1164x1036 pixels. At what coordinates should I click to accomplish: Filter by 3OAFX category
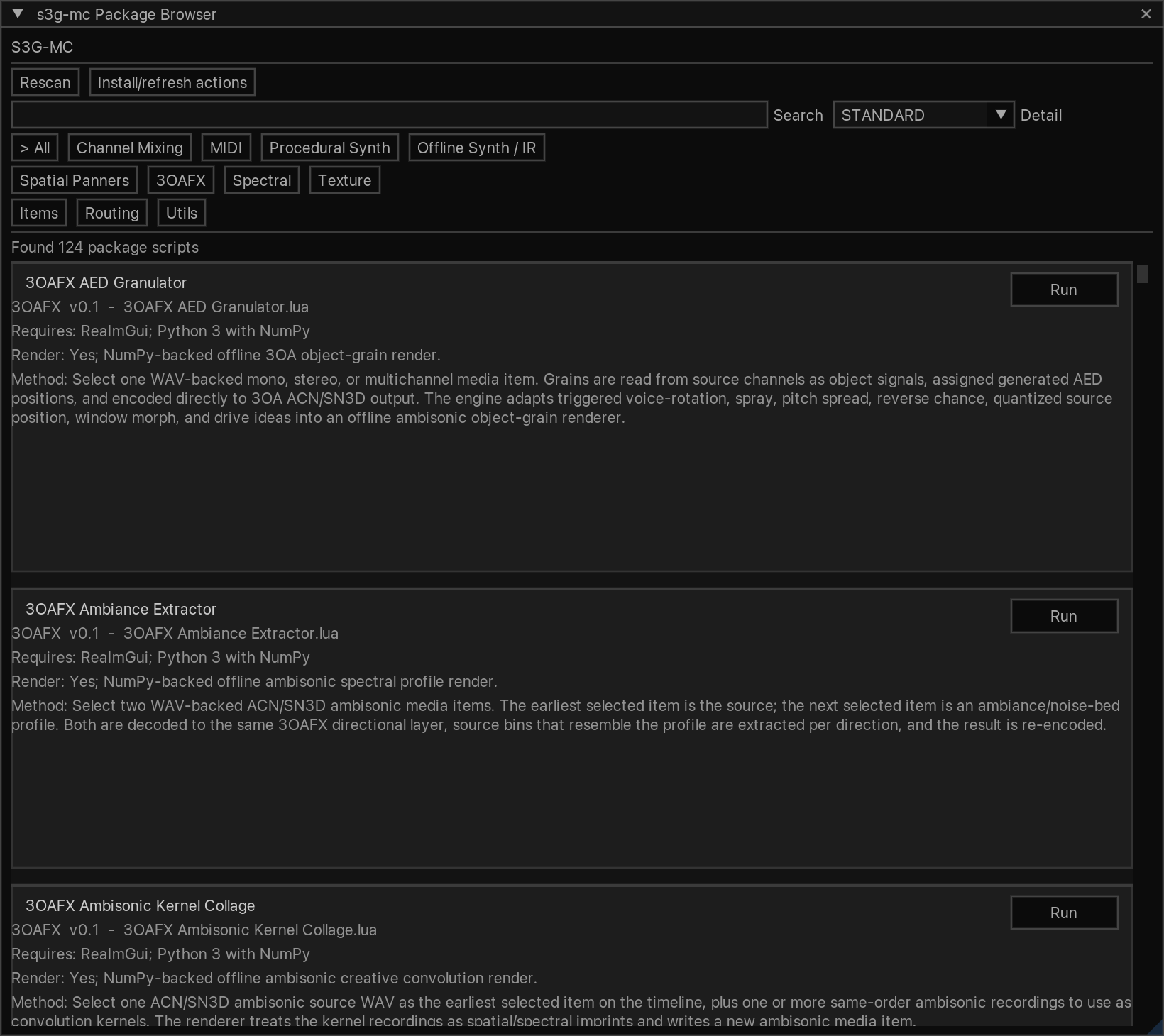[x=181, y=180]
